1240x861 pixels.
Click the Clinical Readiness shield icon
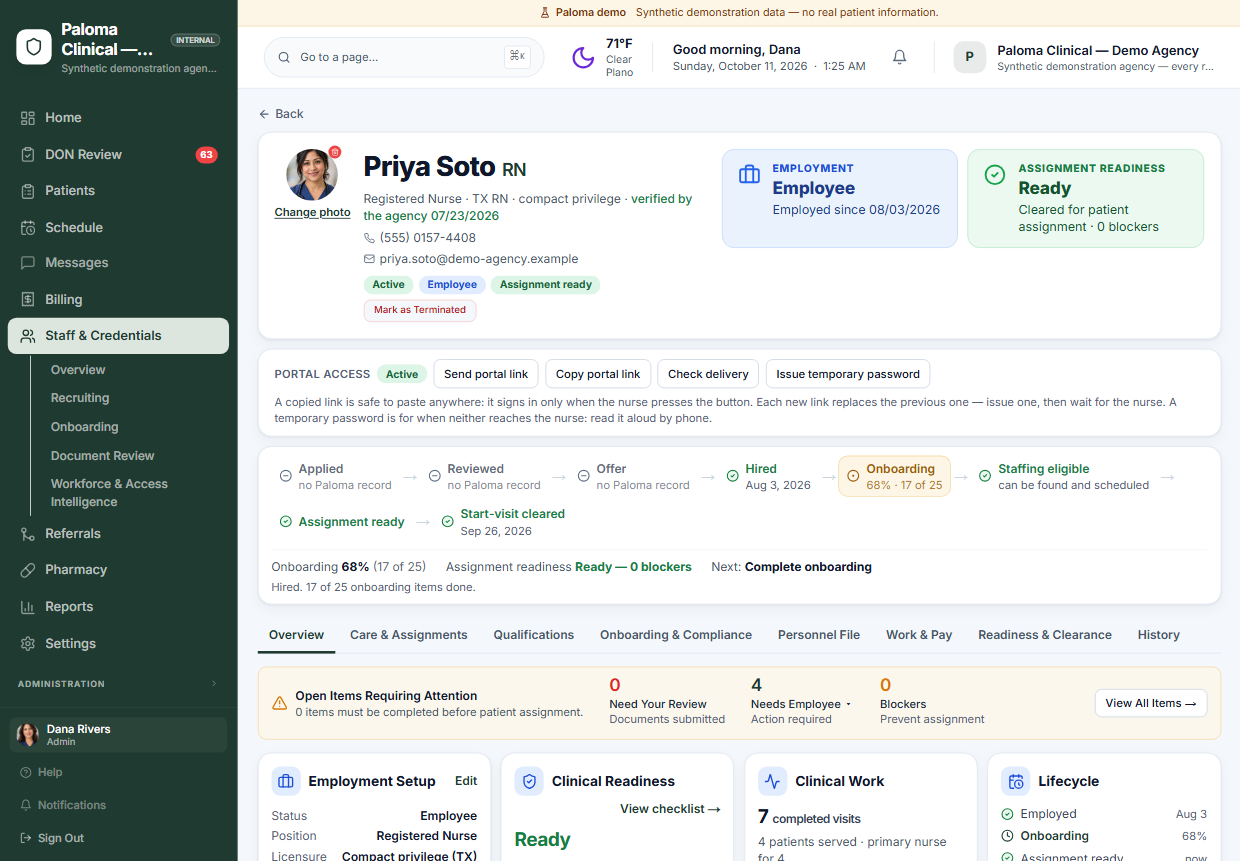pos(530,781)
